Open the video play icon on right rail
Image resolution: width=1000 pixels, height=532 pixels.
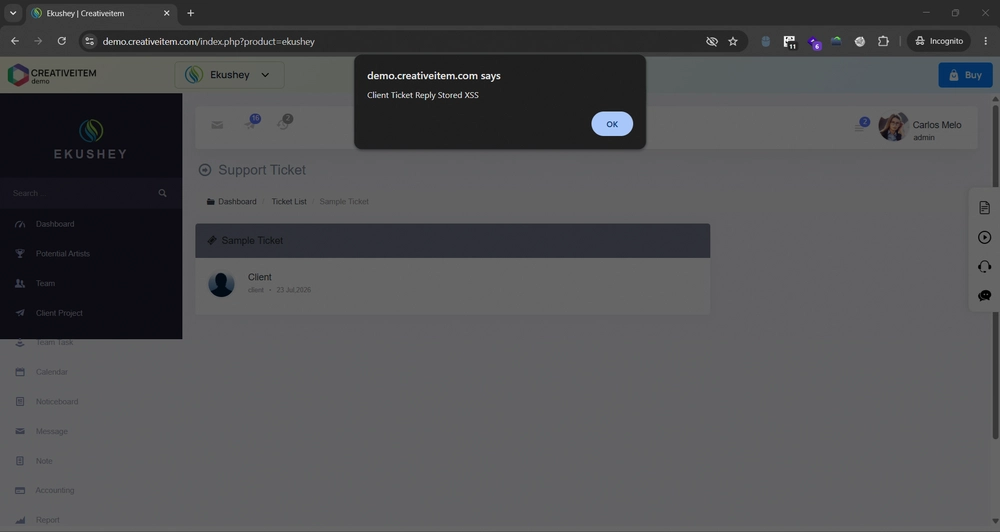pyautogui.click(x=984, y=237)
